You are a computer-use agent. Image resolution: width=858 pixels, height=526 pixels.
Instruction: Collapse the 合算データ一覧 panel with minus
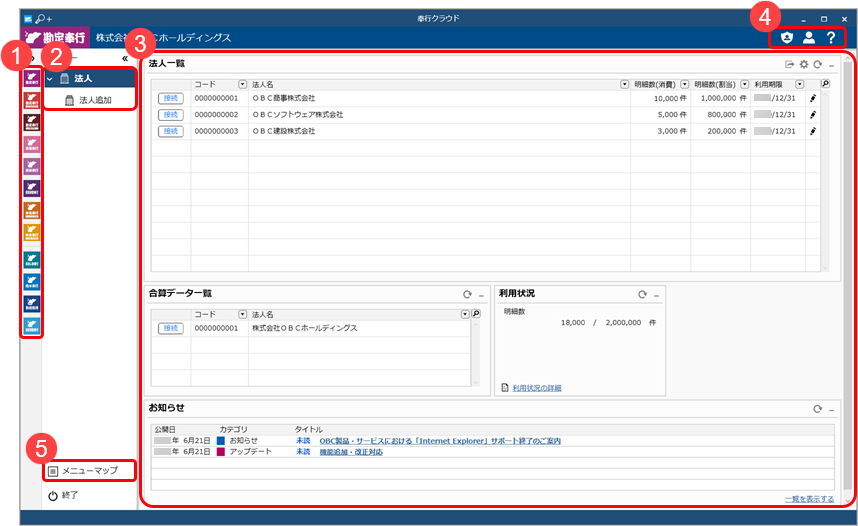click(x=482, y=296)
